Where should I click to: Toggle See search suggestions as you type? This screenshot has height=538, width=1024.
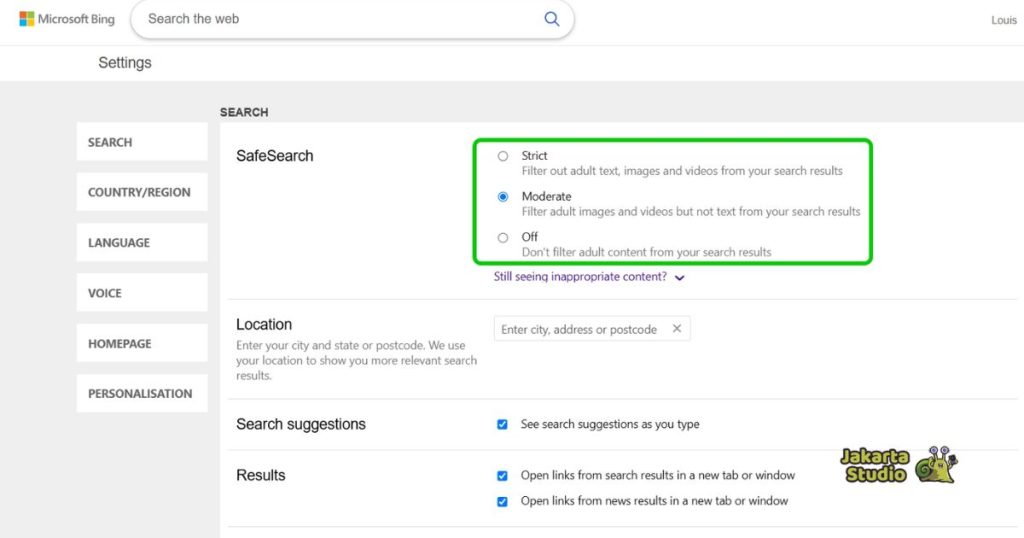[502, 424]
